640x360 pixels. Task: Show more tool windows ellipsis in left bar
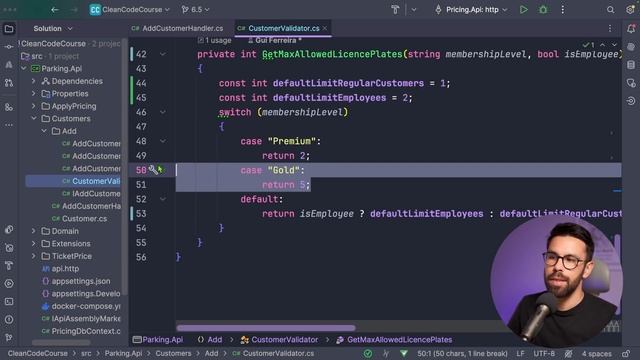(x=9, y=125)
